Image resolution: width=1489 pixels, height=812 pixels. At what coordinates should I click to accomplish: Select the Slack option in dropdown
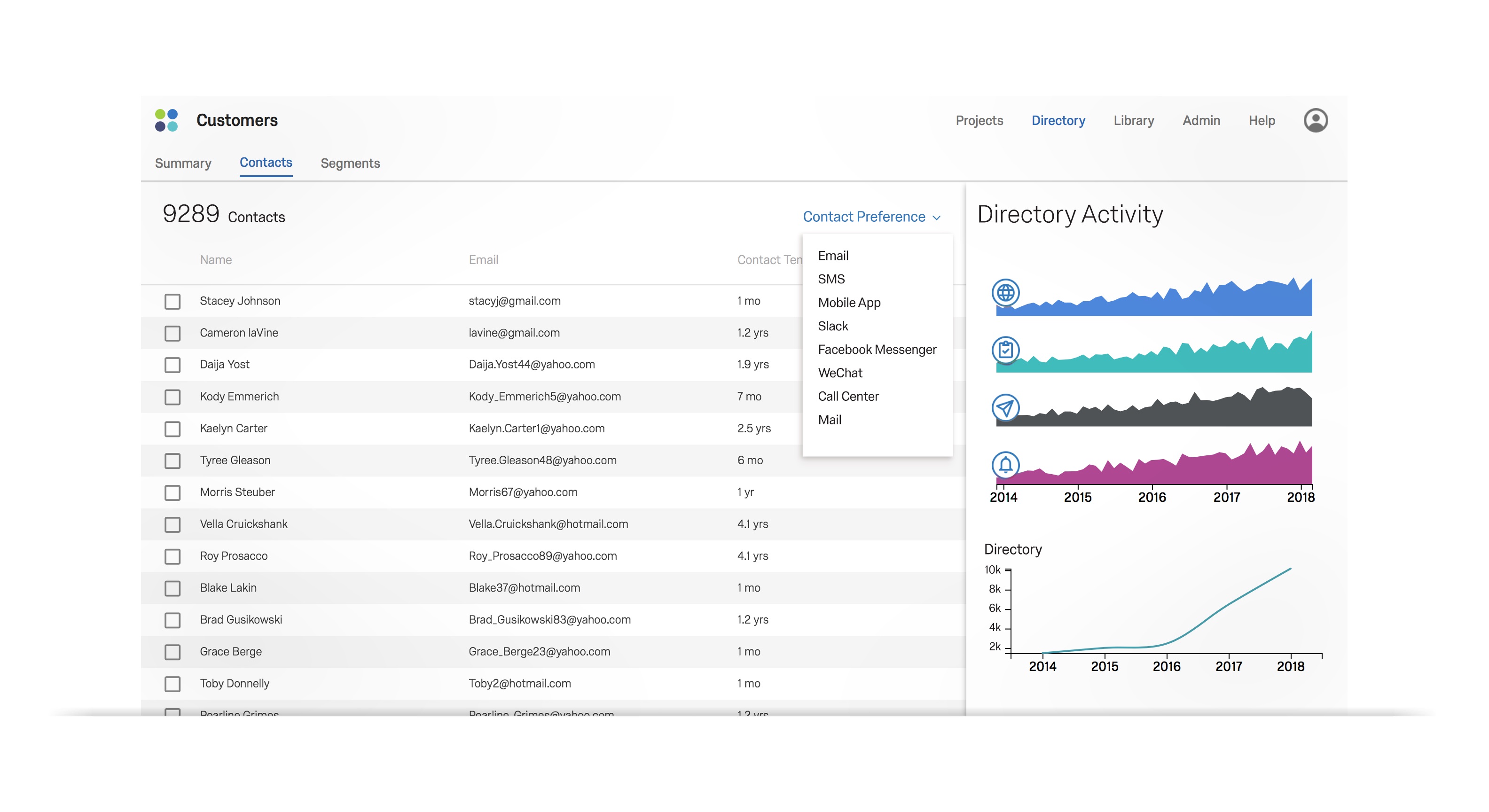(832, 326)
